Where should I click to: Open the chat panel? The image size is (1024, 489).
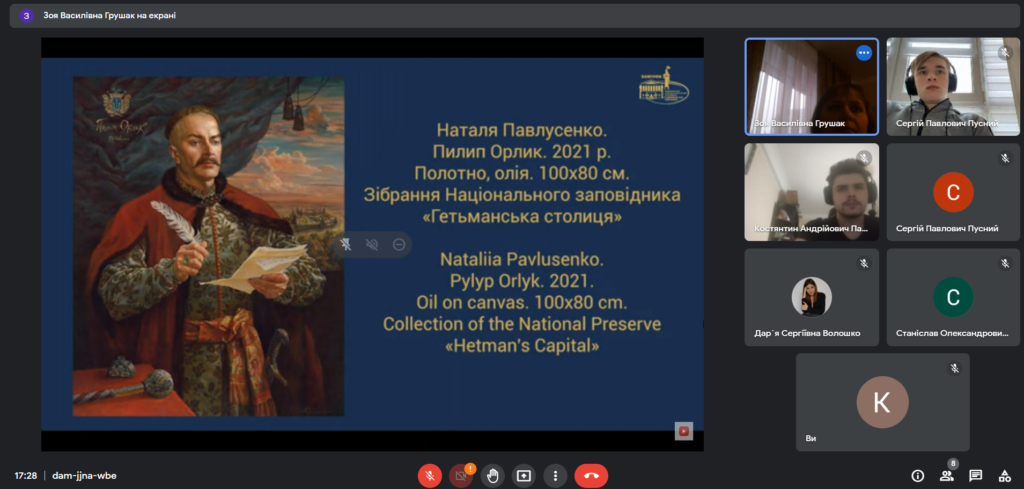click(975, 476)
